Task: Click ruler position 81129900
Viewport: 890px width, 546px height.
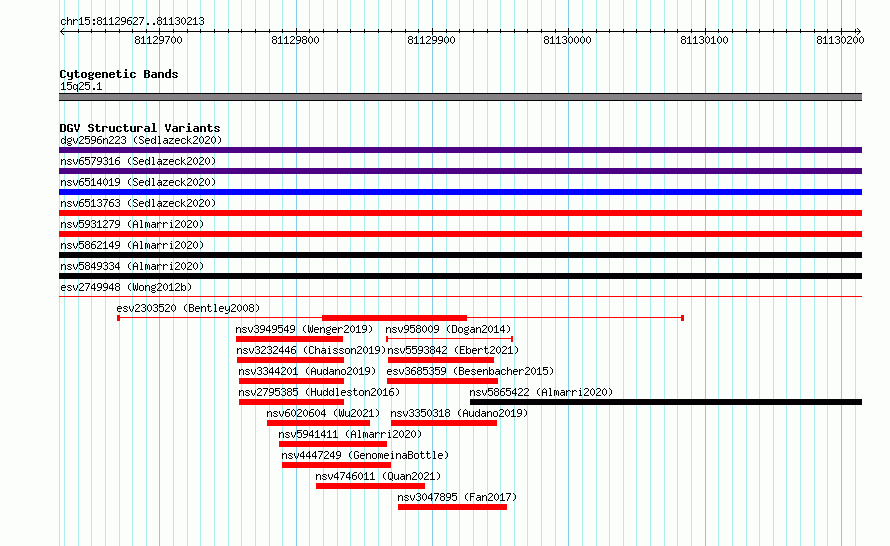Action: click(431, 40)
